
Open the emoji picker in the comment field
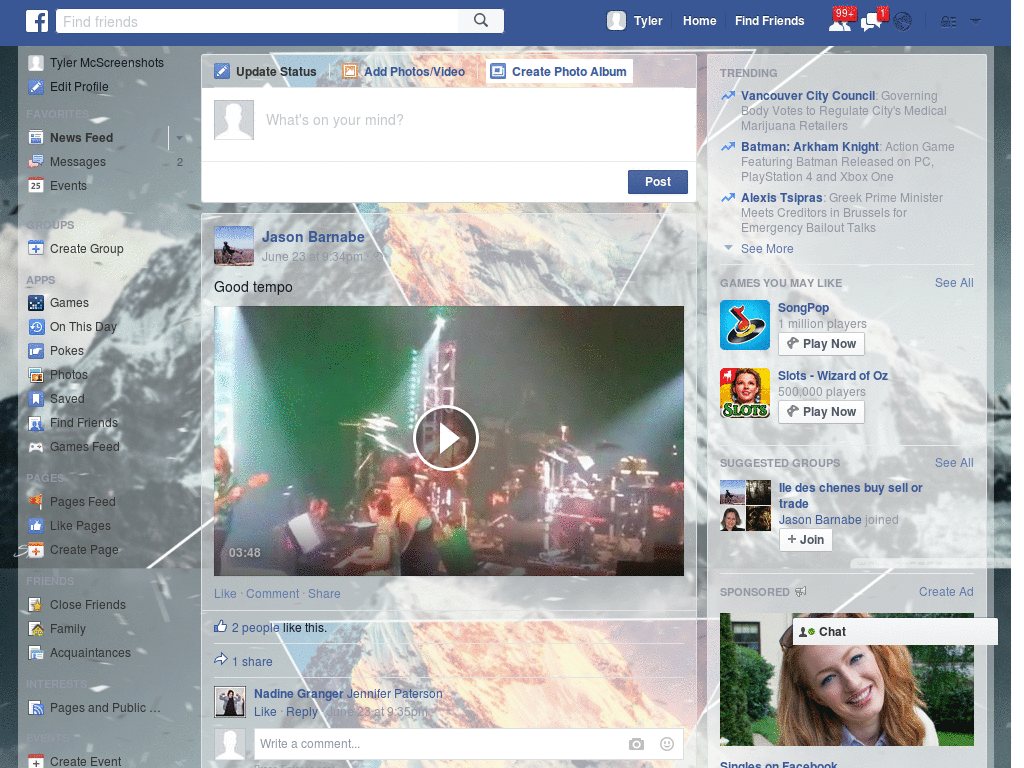click(666, 744)
